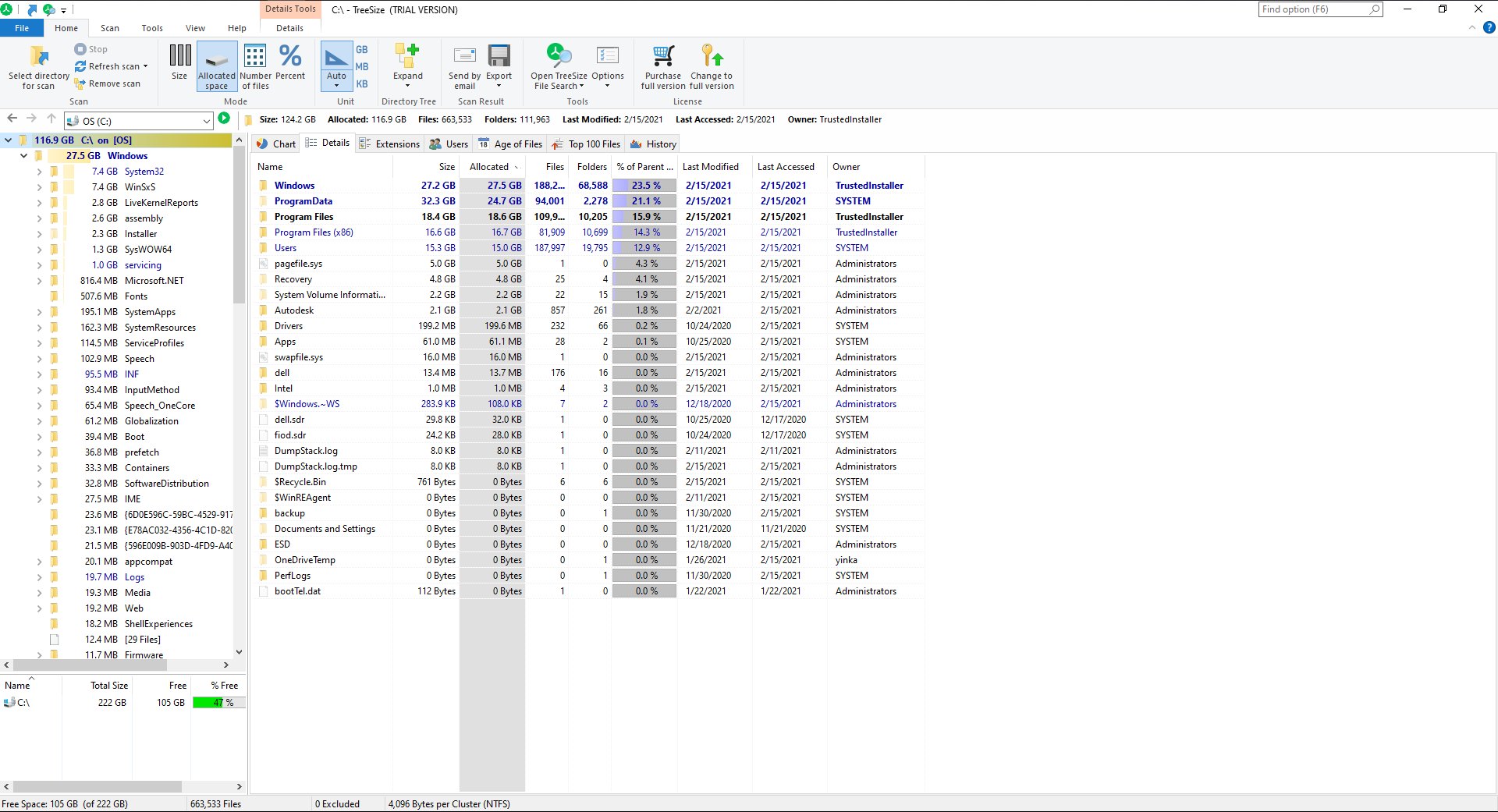The height and width of the screenshot is (812, 1498).
Task: Click the Expand directory tree icon
Action: click(x=407, y=55)
